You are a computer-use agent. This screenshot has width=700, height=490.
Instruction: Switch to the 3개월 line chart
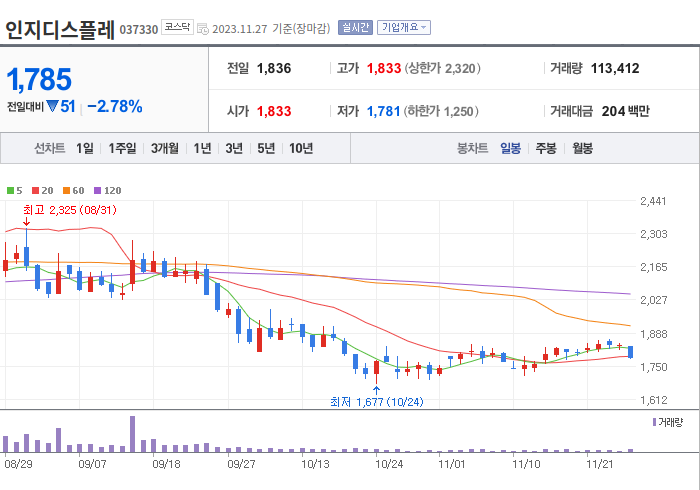tap(164, 148)
